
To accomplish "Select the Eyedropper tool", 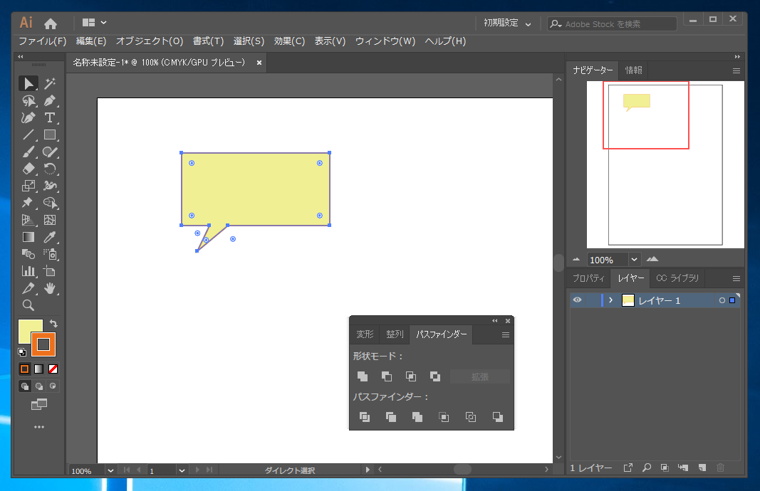I will point(50,237).
